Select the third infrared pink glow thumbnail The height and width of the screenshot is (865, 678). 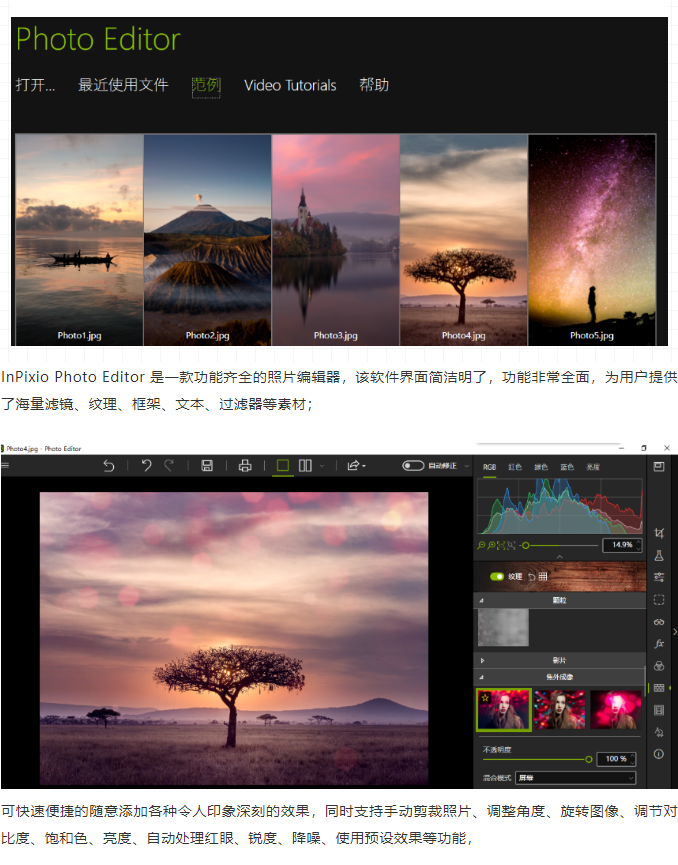click(616, 710)
